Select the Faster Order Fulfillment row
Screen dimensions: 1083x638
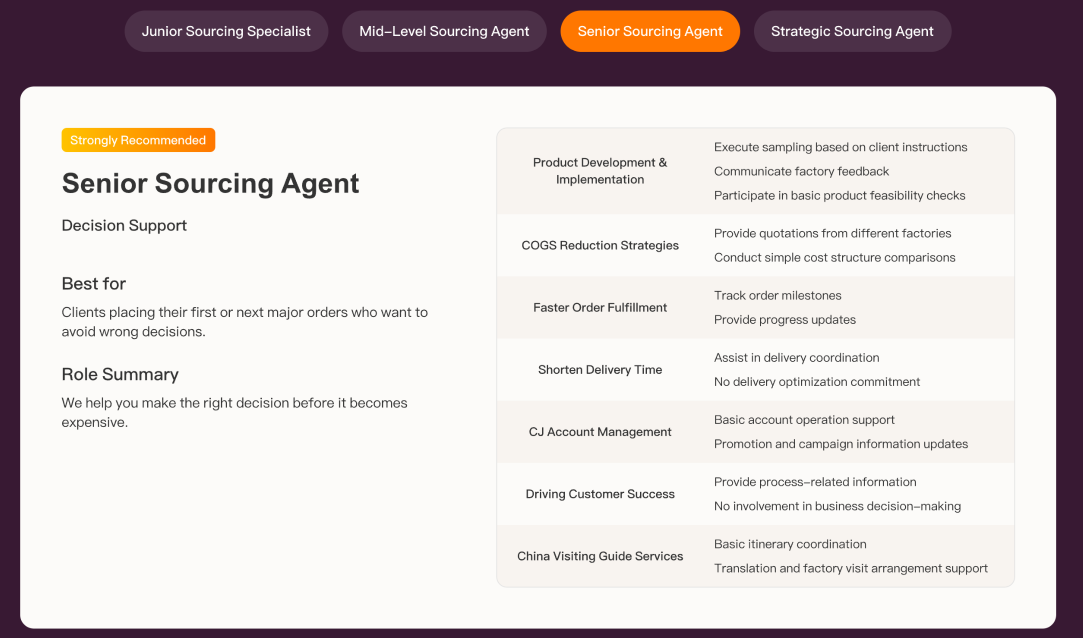pos(600,307)
